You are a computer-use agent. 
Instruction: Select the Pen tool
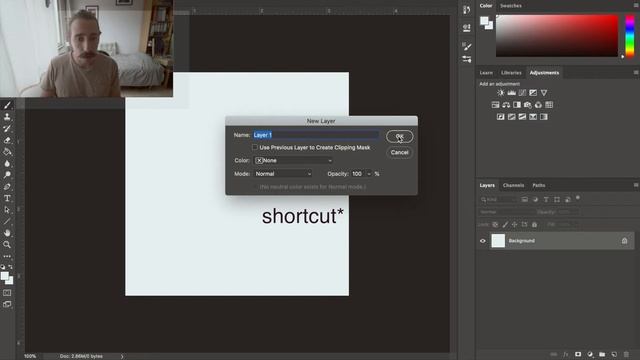[7, 187]
